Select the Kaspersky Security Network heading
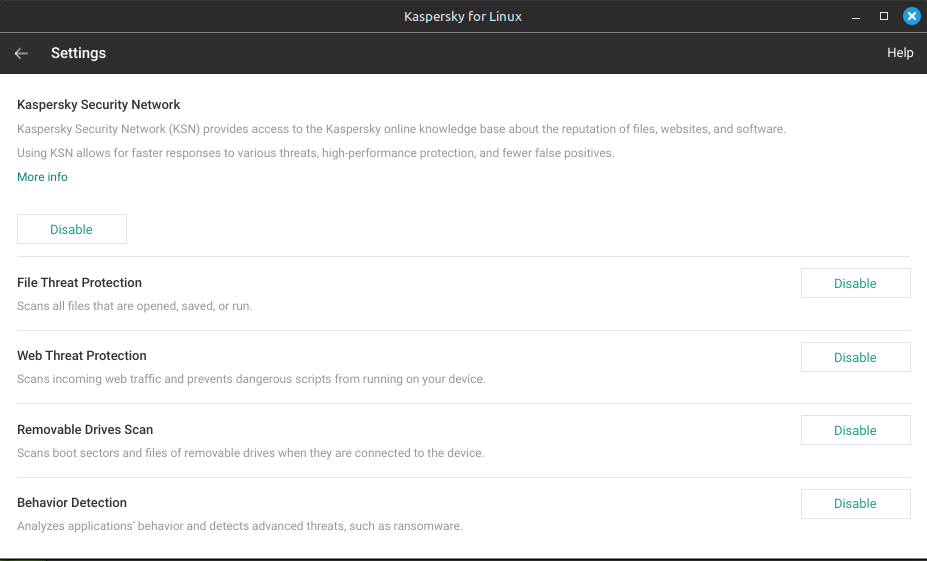927x561 pixels. 99,105
